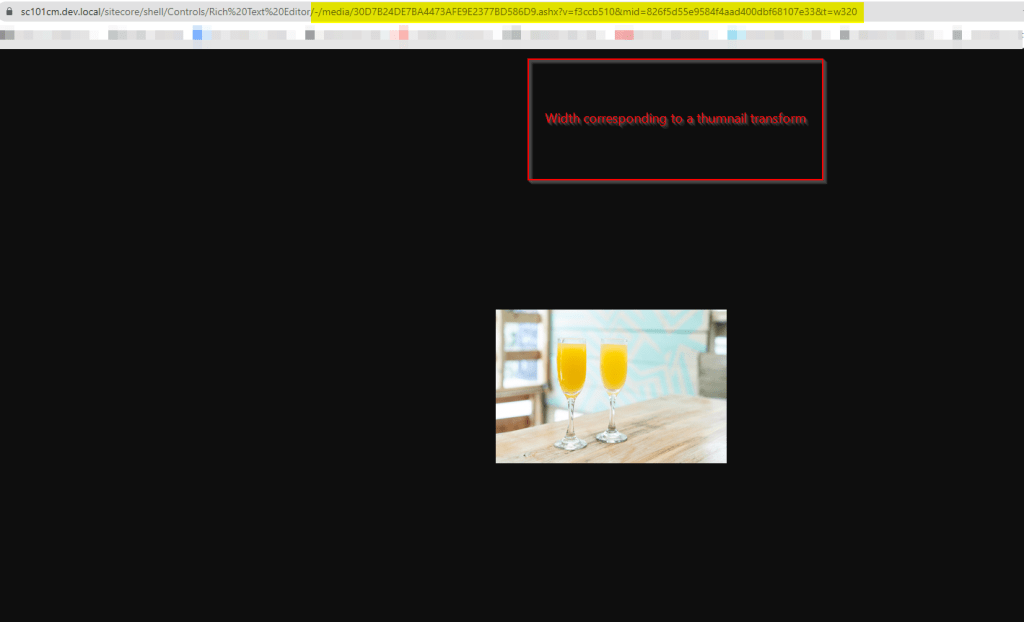This screenshot has width=1024, height=622.
Task: Click the leftmost pink favicon bookmark
Action: click(x=403, y=35)
